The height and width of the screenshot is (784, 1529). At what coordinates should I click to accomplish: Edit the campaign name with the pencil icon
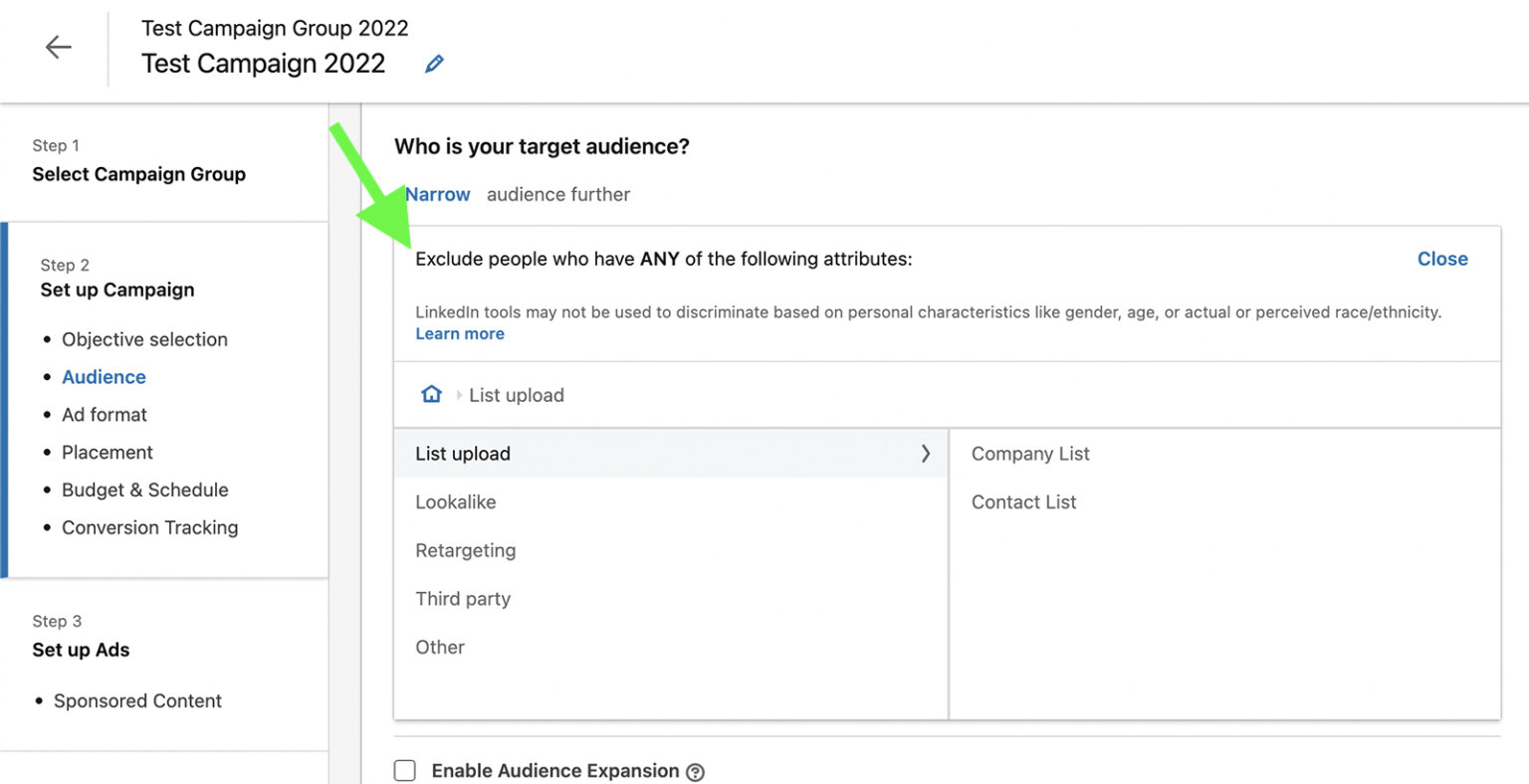click(x=433, y=63)
